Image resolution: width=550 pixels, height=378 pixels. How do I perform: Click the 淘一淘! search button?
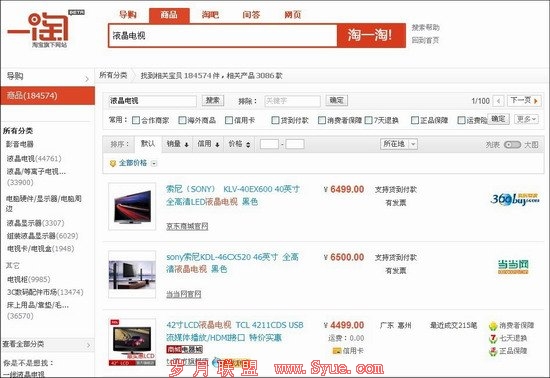point(371,35)
